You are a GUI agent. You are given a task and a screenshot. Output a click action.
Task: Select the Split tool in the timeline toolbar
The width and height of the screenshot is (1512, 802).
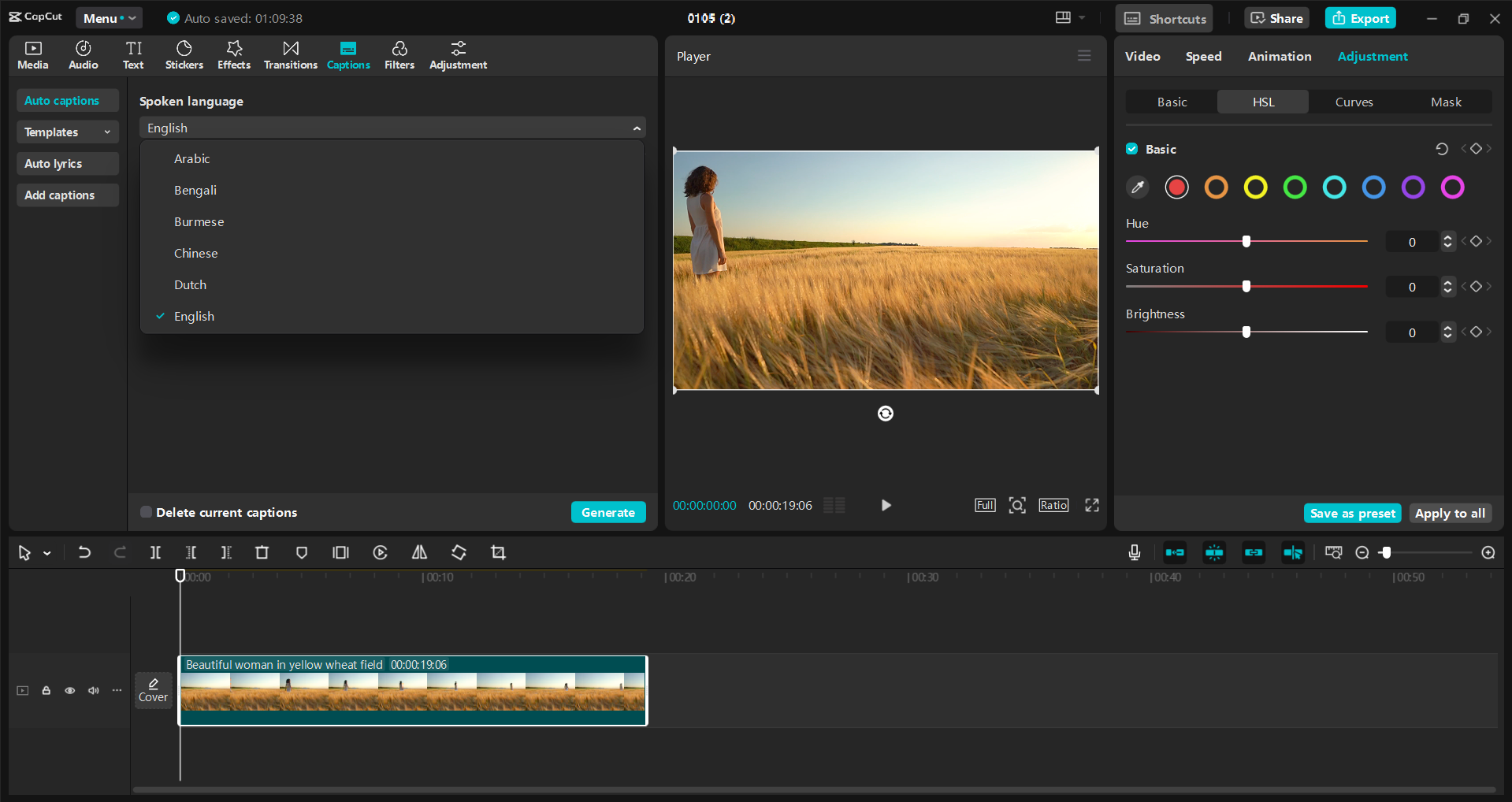pyautogui.click(x=155, y=552)
